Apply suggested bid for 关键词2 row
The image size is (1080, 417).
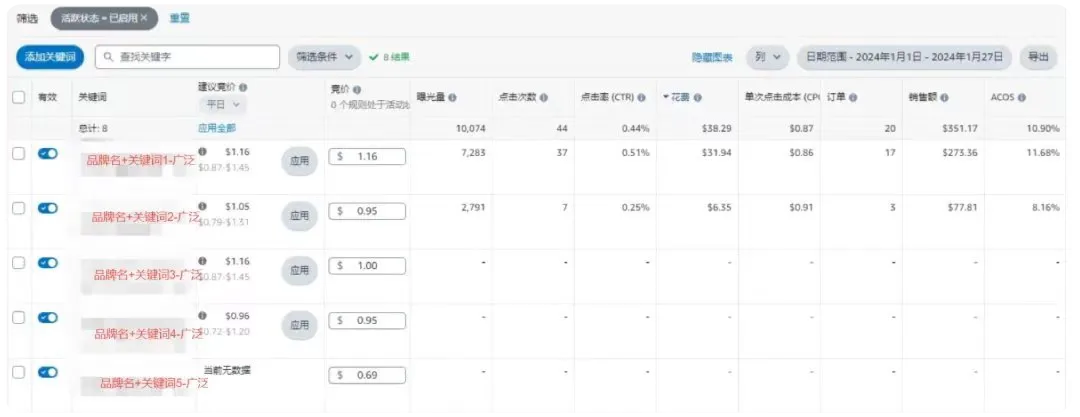point(300,216)
